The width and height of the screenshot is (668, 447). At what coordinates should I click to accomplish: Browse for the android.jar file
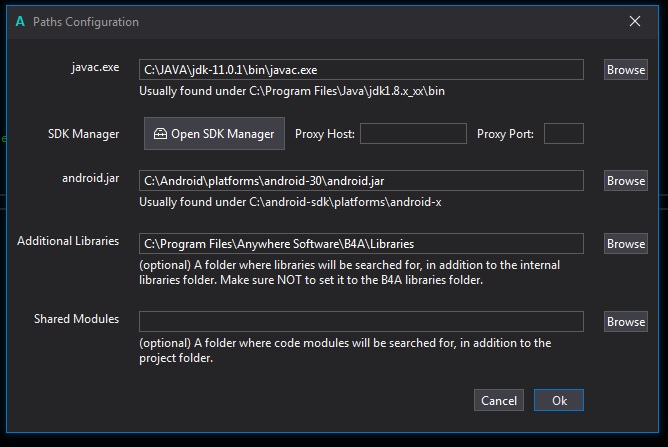[626, 181]
